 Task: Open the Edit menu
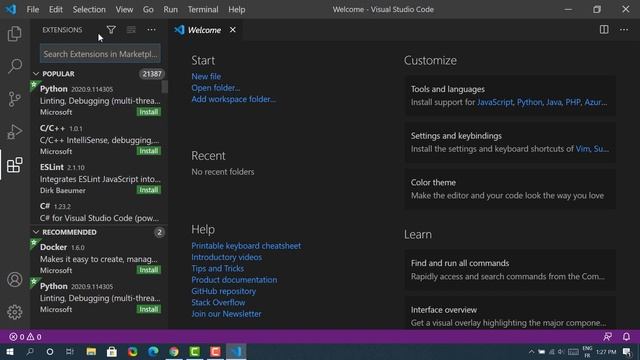(x=56, y=9)
